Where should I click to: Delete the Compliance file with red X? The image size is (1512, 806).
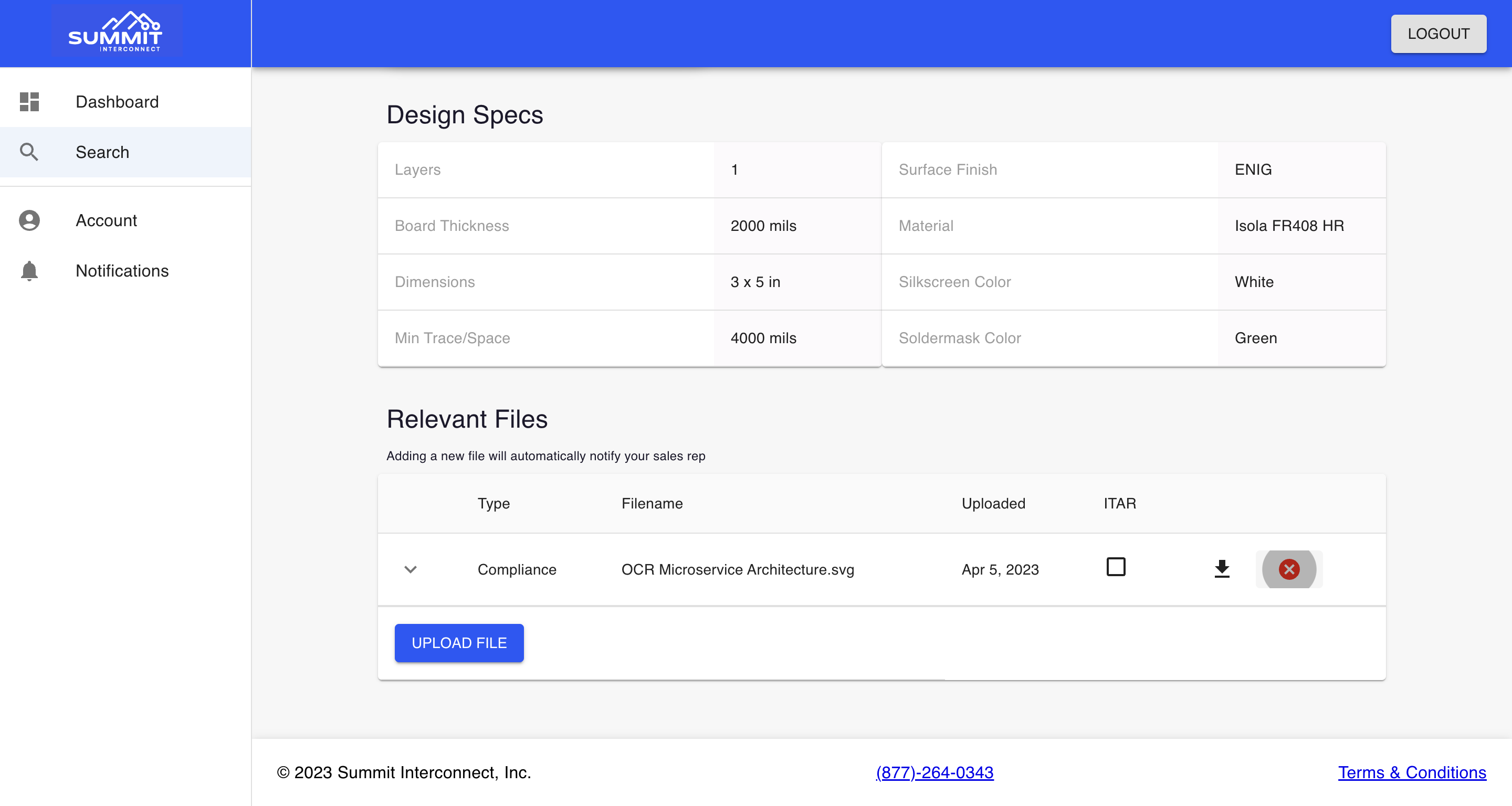[1289, 569]
